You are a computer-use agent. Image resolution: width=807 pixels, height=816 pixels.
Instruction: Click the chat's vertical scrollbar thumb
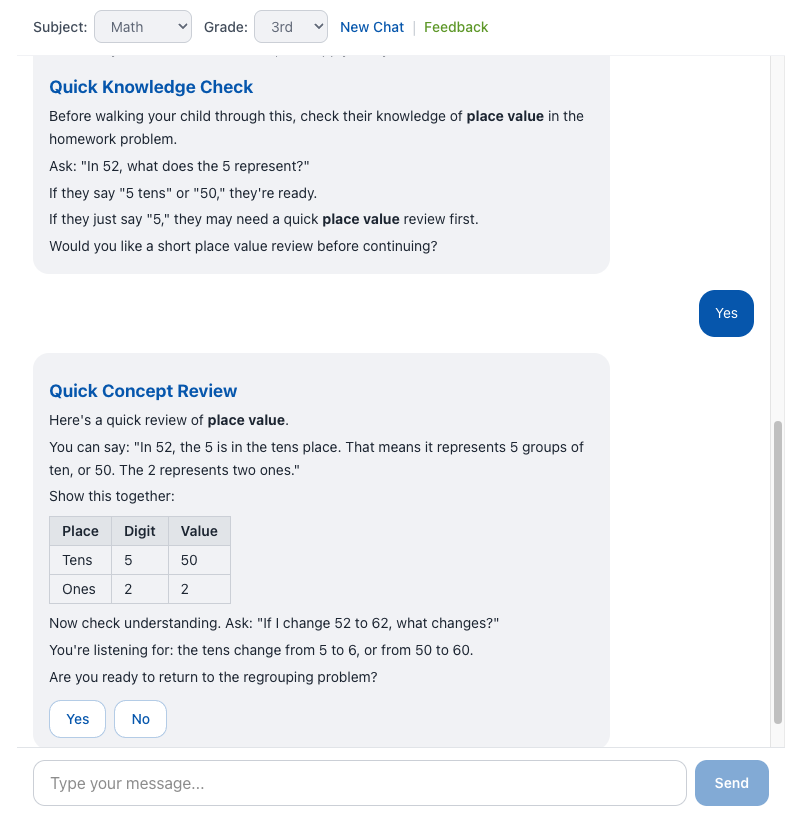(778, 572)
